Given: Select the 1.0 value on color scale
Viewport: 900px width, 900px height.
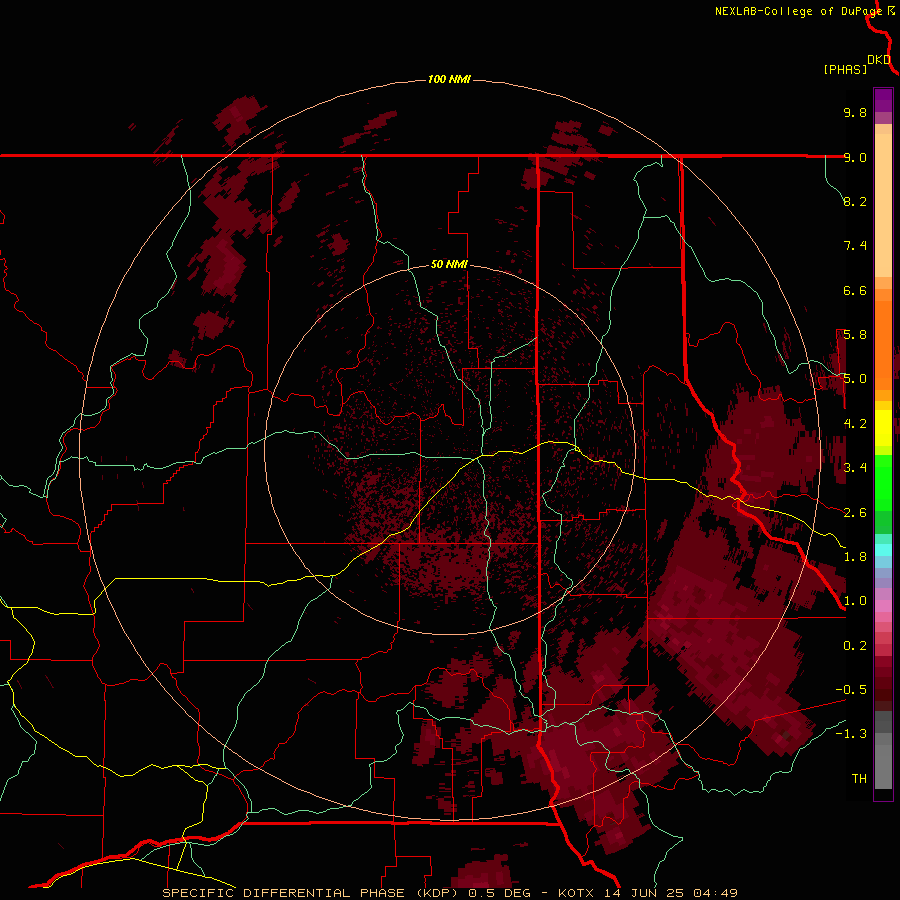Looking at the screenshot, I should coord(855,601).
